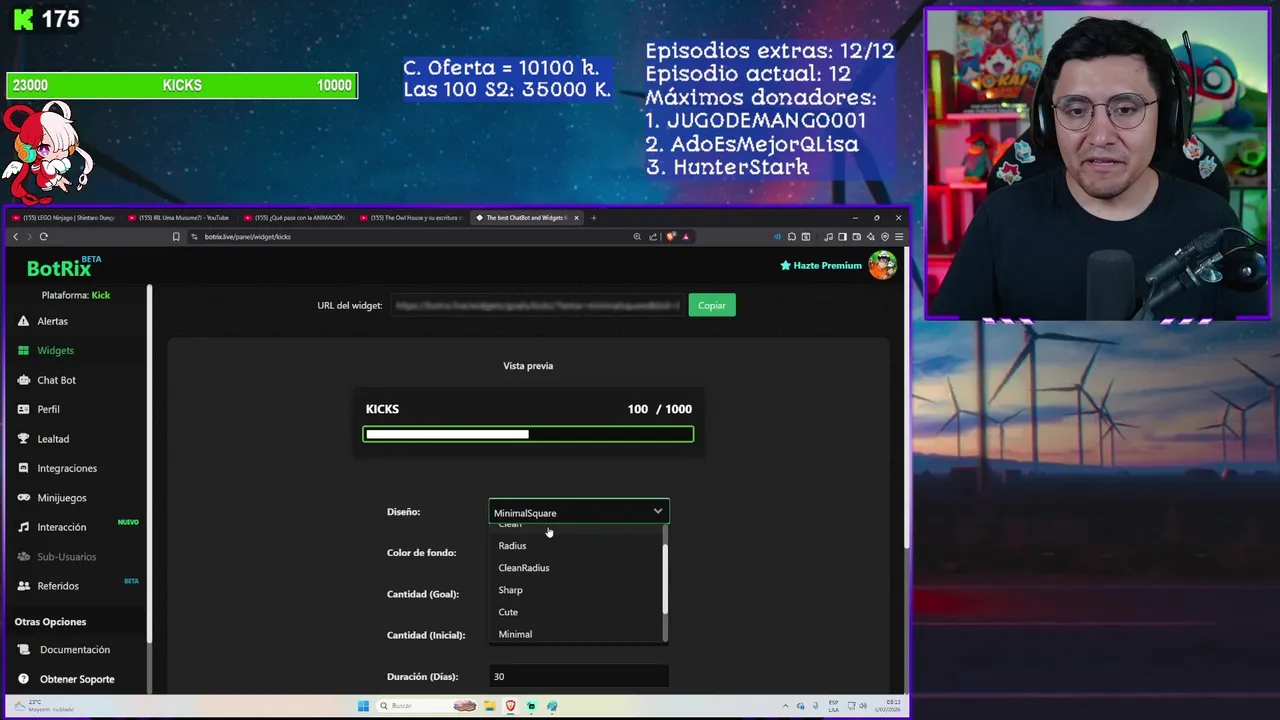The width and height of the screenshot is (1280, 720).
Task: Click the KICKS preview progress bar
Action: click(528, 434)
